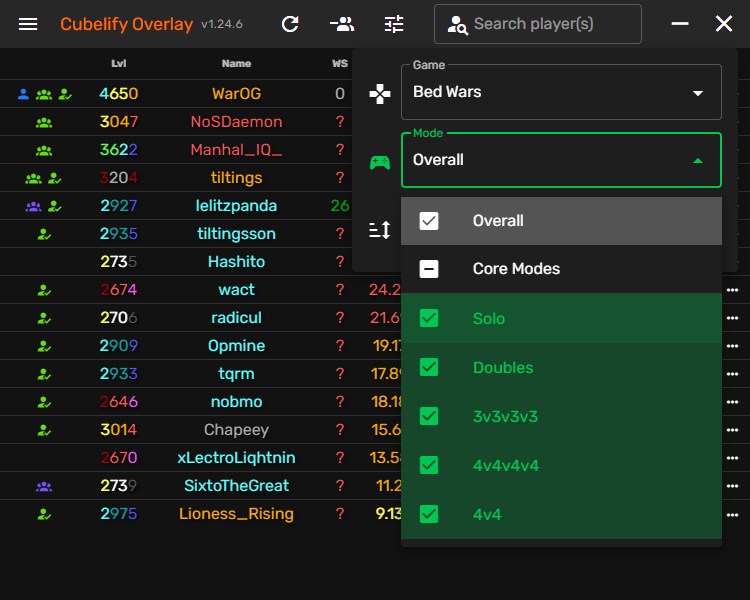
Task: Click the Name column header
Action: [x=236, y=64]
